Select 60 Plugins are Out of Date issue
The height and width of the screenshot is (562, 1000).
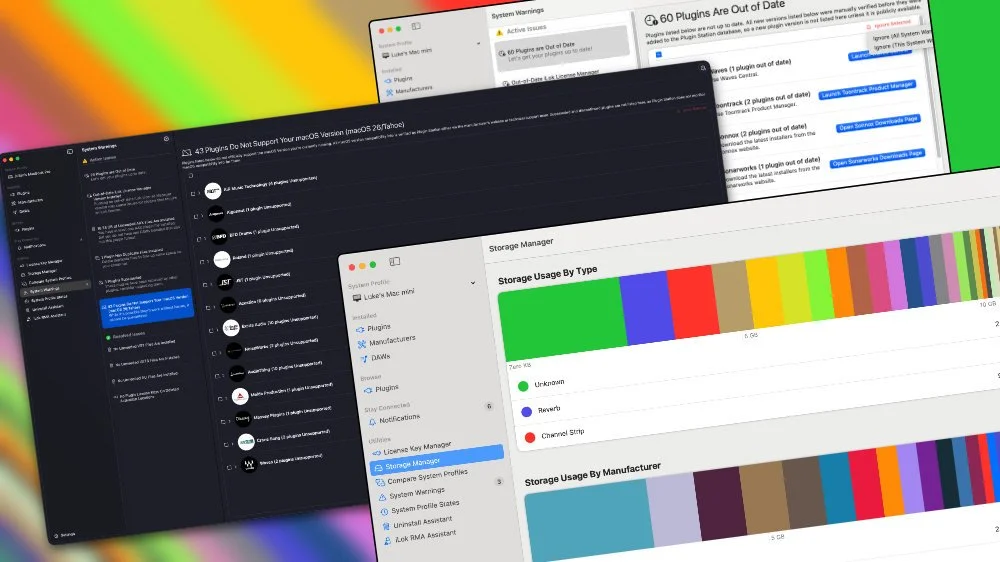pyautogui.click(x=561, y=49)
